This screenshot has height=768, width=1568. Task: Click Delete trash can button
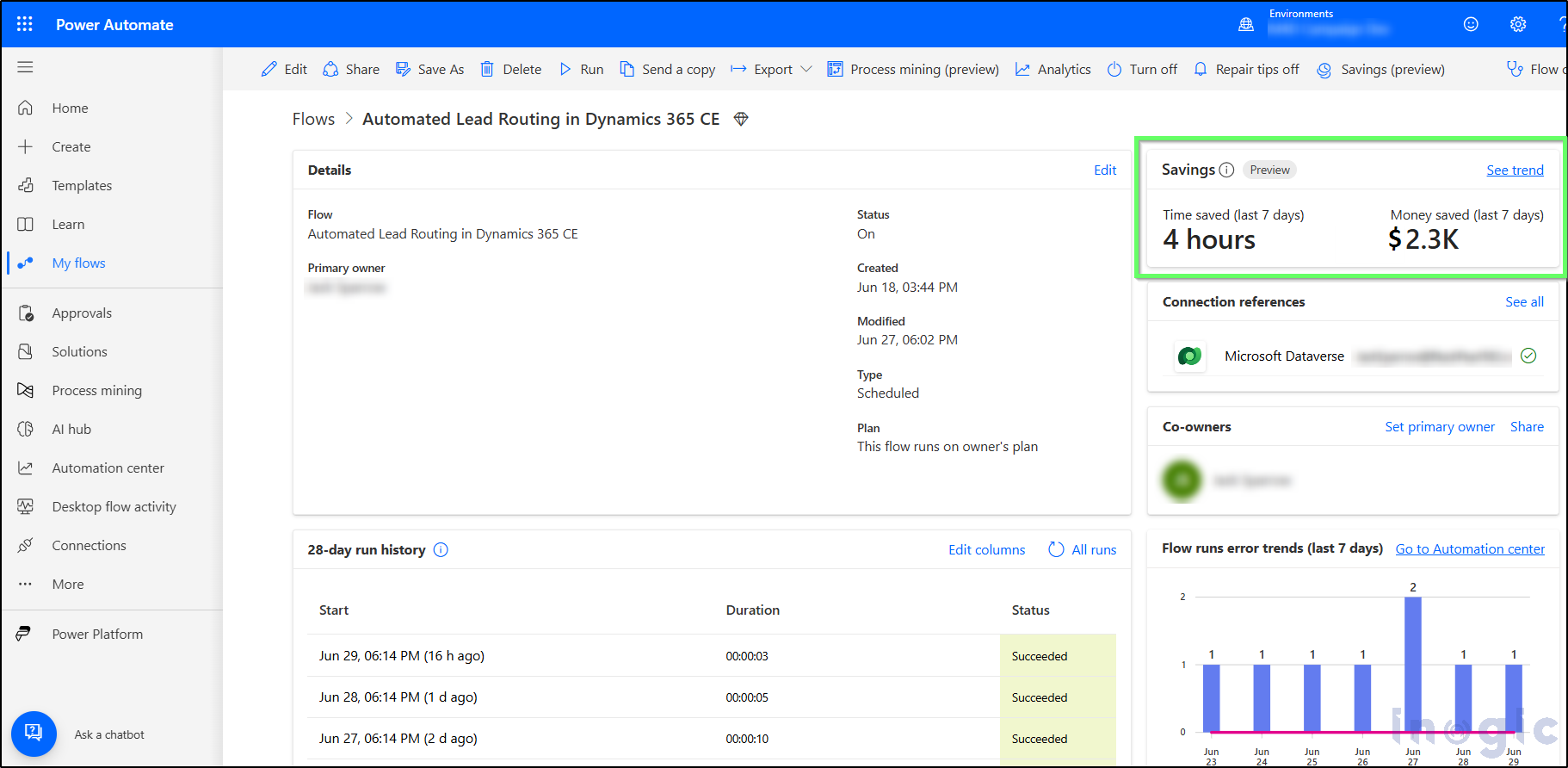pos(510,69)
